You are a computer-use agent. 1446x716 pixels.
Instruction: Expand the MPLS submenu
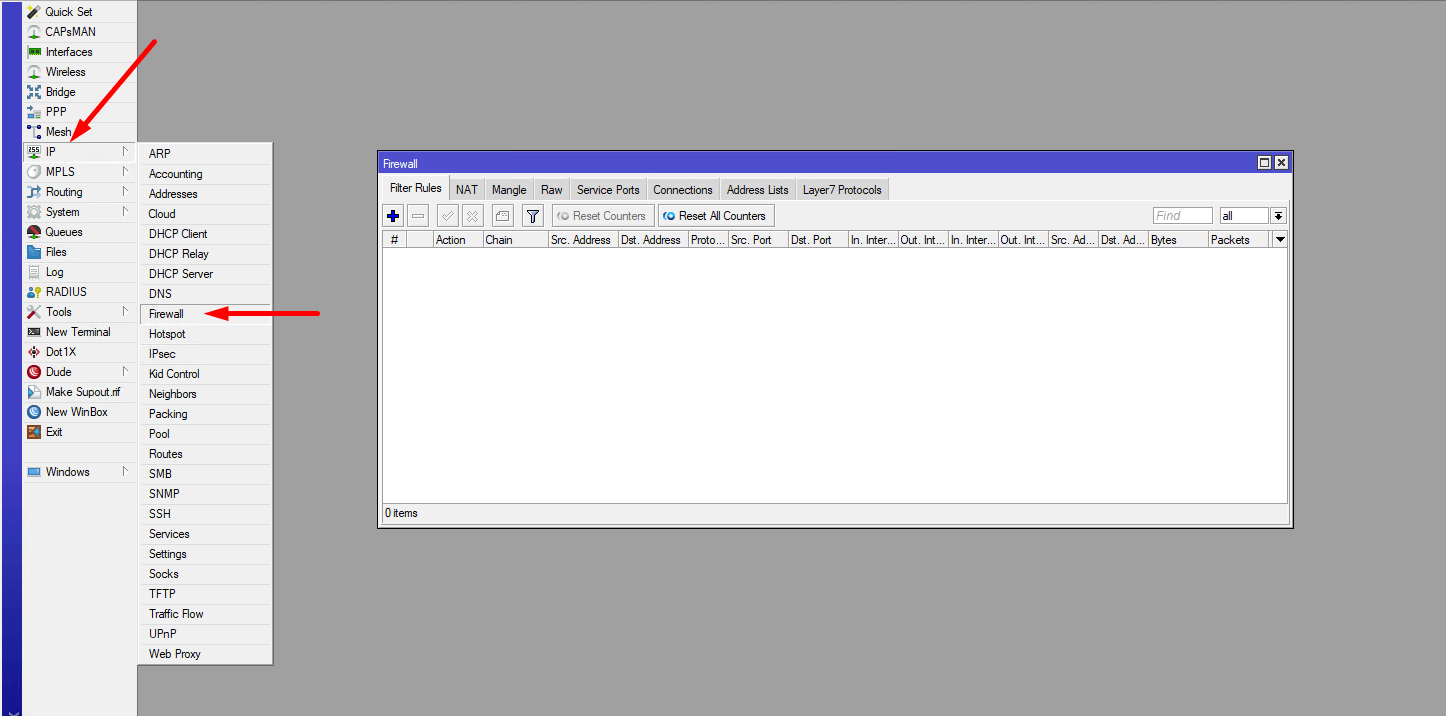coord(80,172)
